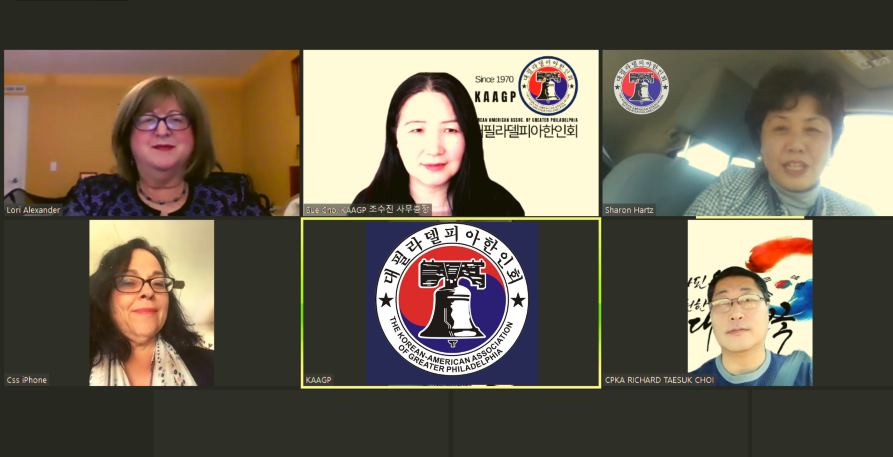Select Sue Cho KAAGP video tile
Viewport: 893px width, 457px height.
450,133
